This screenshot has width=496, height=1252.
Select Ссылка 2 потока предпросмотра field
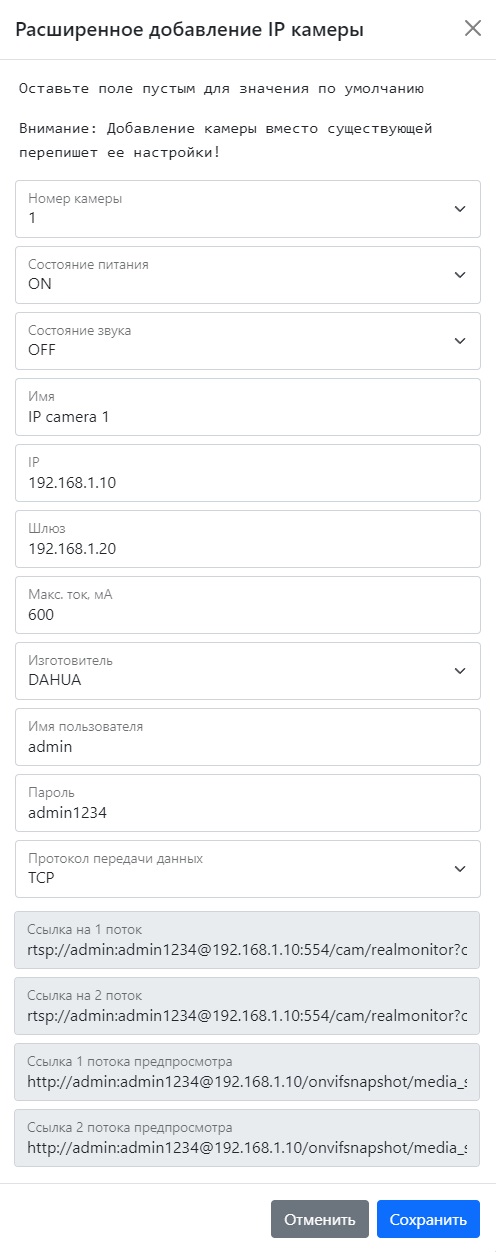click(x=248, y=1138)
